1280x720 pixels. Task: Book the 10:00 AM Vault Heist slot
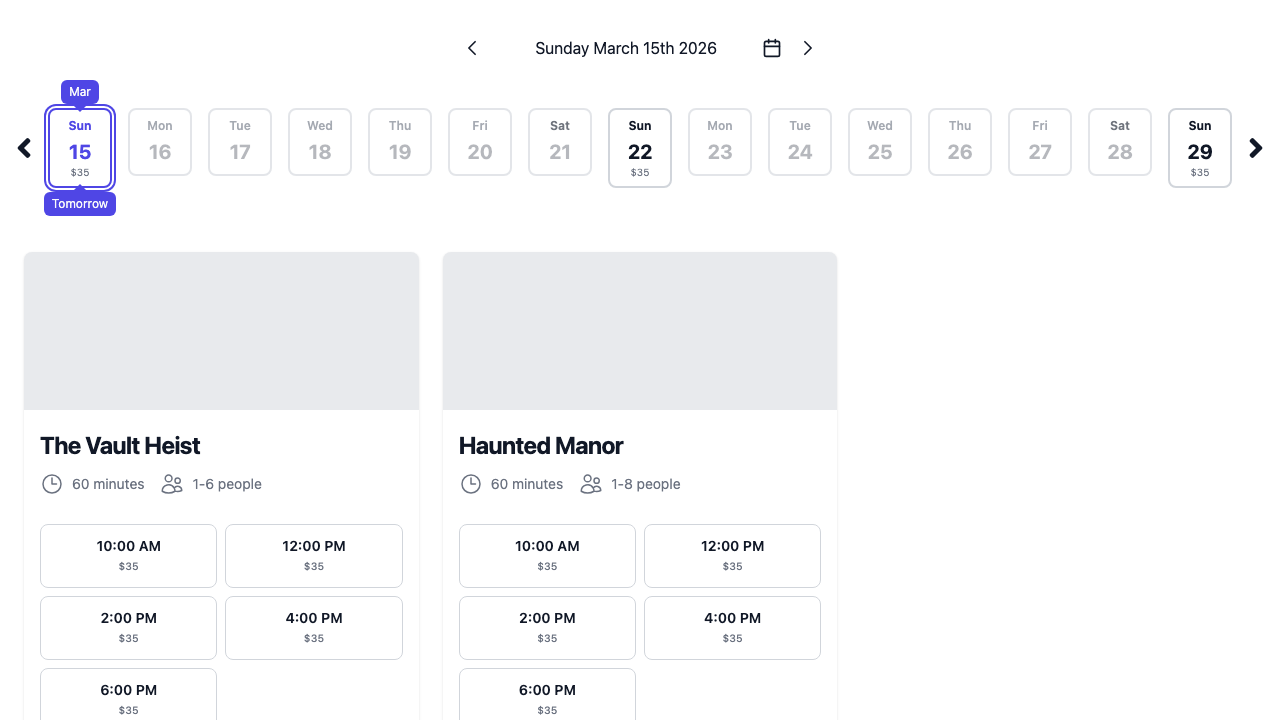coord(128,555)
